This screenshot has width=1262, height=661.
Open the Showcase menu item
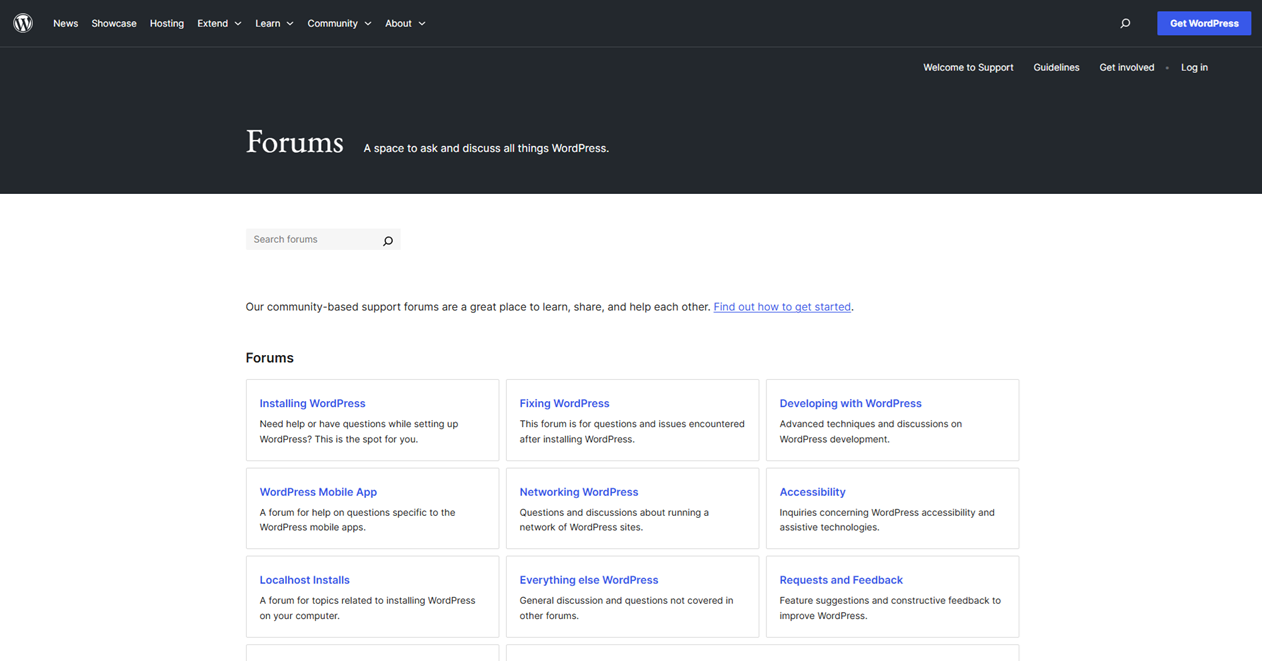pos(114,23)
